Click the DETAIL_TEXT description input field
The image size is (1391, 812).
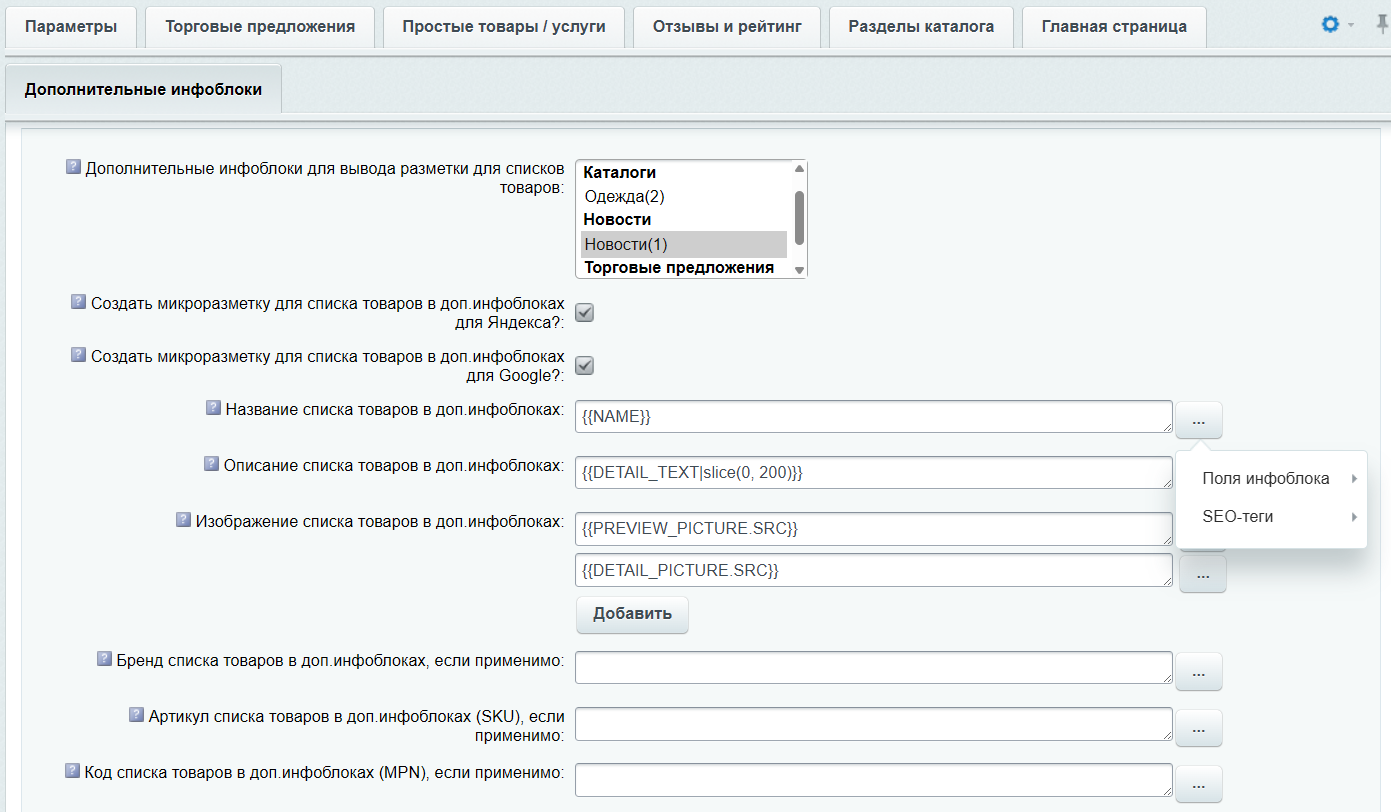(x=874, y=473)
